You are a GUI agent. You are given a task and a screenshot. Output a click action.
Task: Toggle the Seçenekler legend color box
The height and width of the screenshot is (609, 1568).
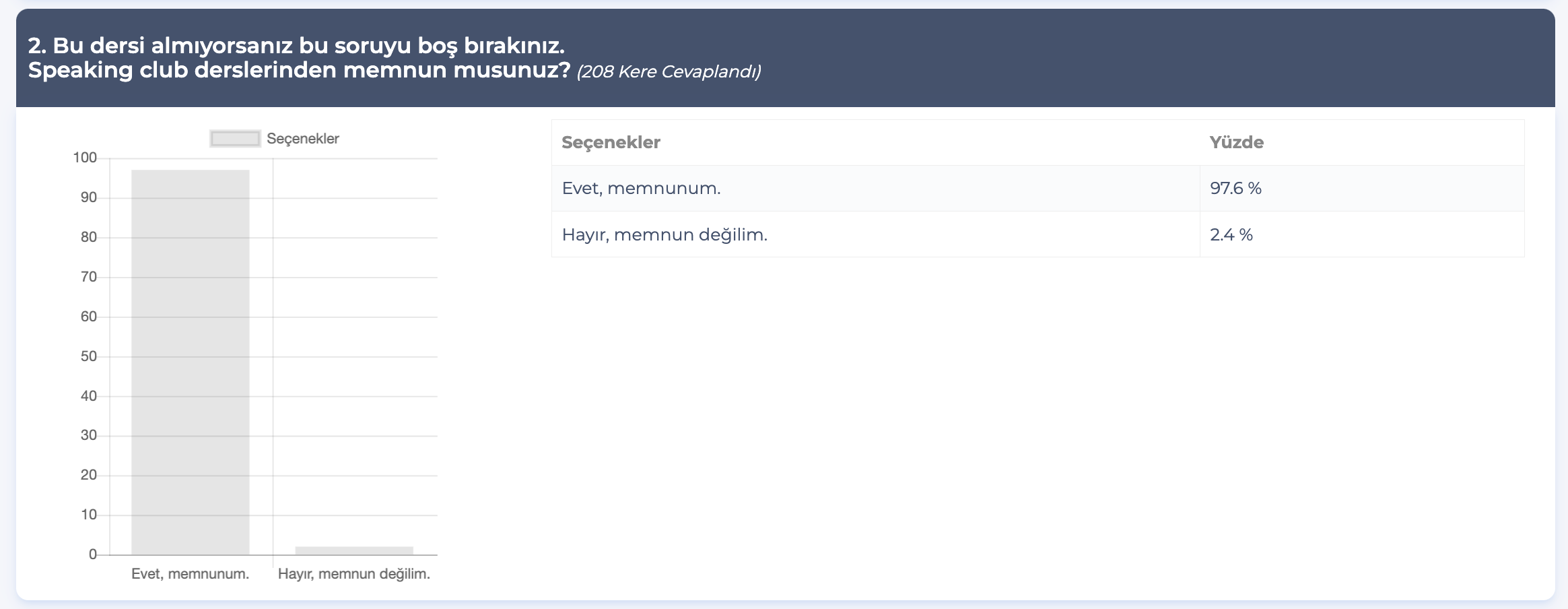[x=235, y=139]
